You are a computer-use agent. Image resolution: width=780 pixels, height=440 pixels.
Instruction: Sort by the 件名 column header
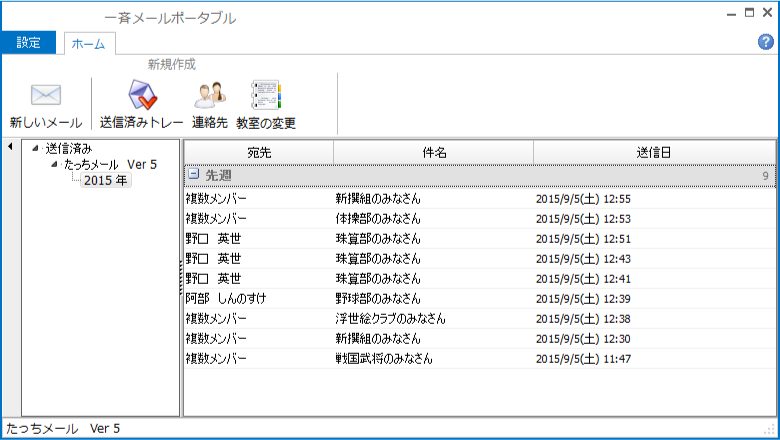[434, 152]
